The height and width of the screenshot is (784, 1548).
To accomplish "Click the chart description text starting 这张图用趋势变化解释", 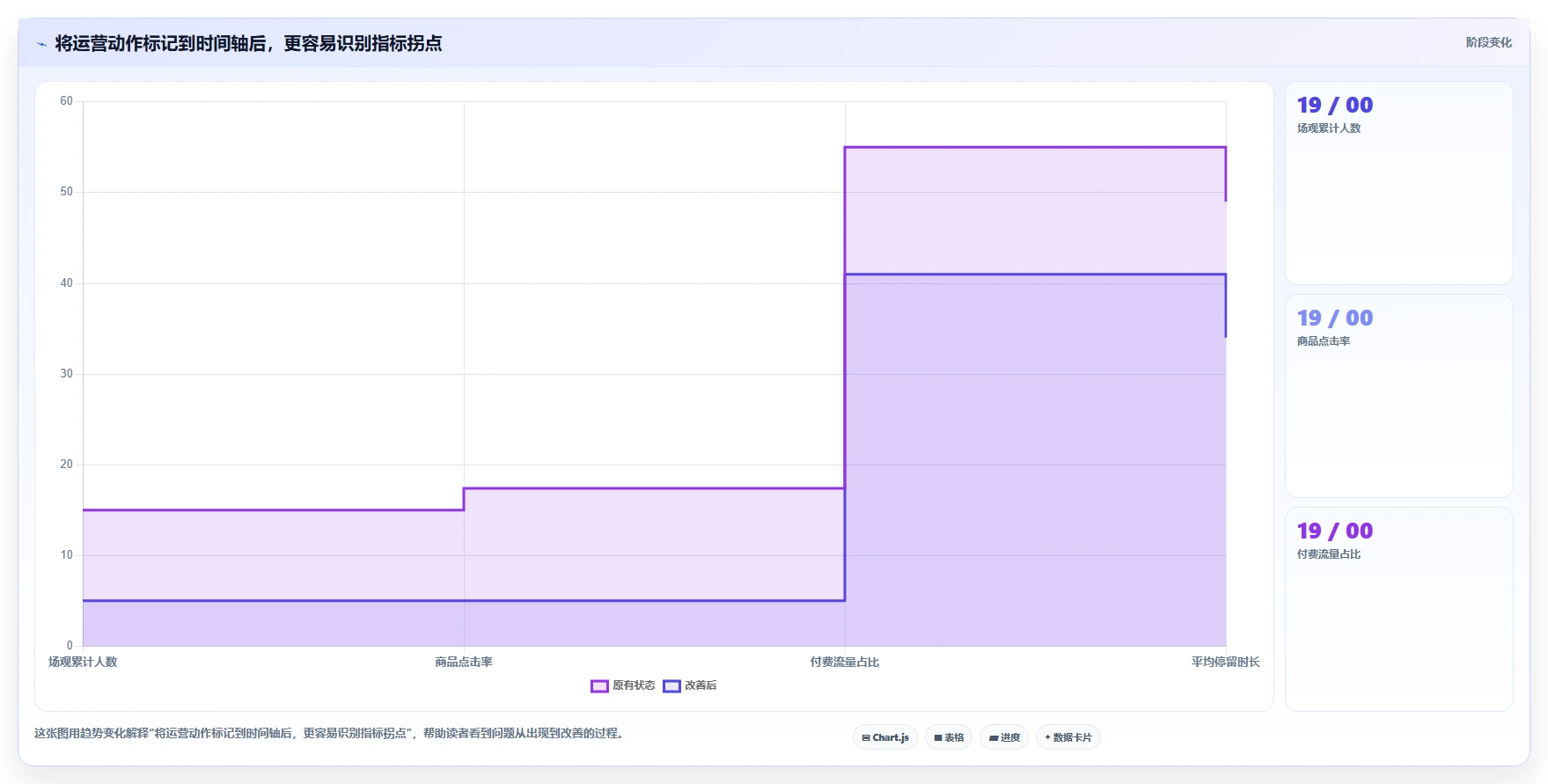I will [329, 733].
